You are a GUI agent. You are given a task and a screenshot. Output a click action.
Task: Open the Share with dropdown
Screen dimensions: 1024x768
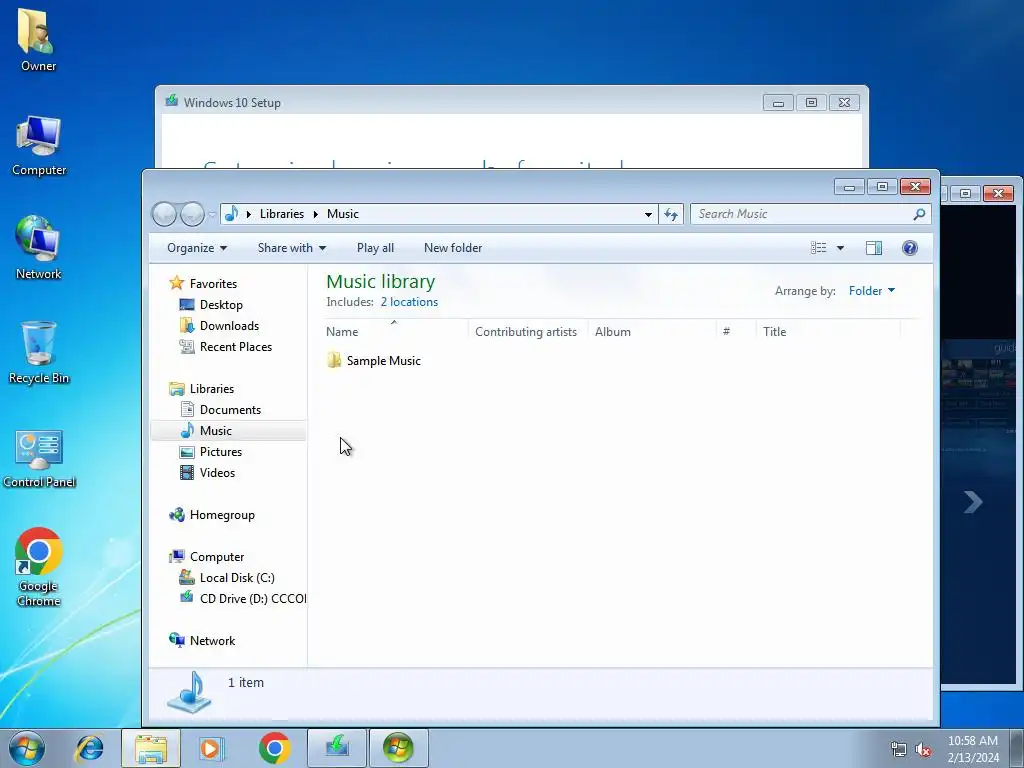tap(291, 248)
